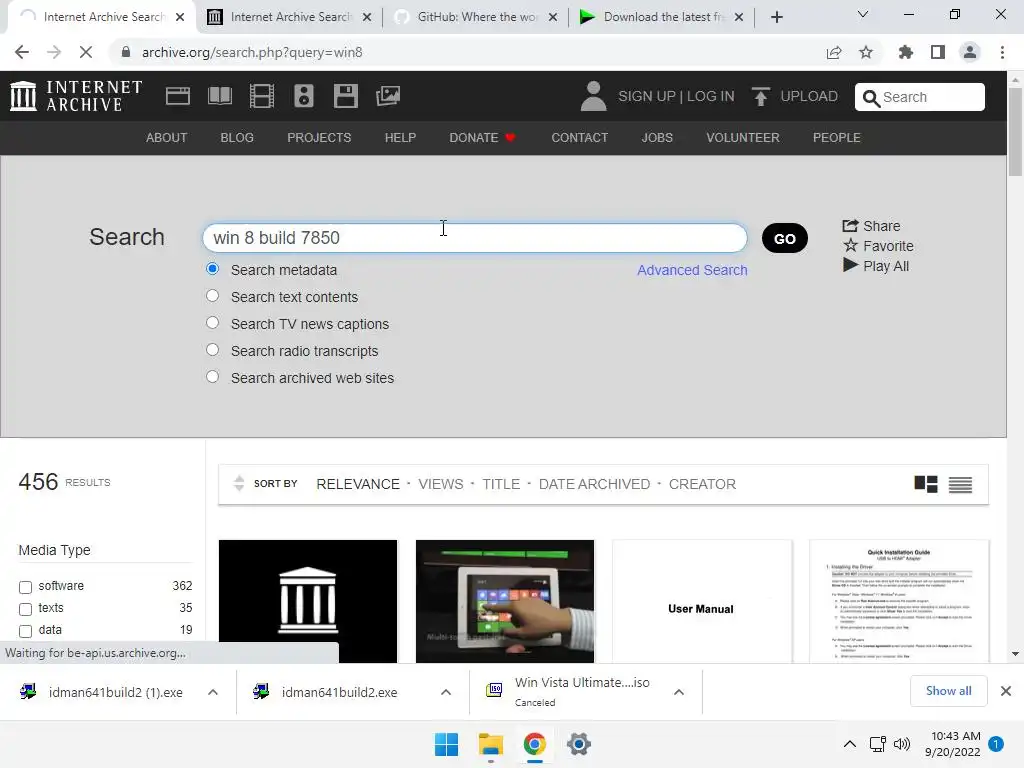Switch to the second Internet Archive Search tab
This screenshot has height=768, width=1024.
click(x=288, y=17)
